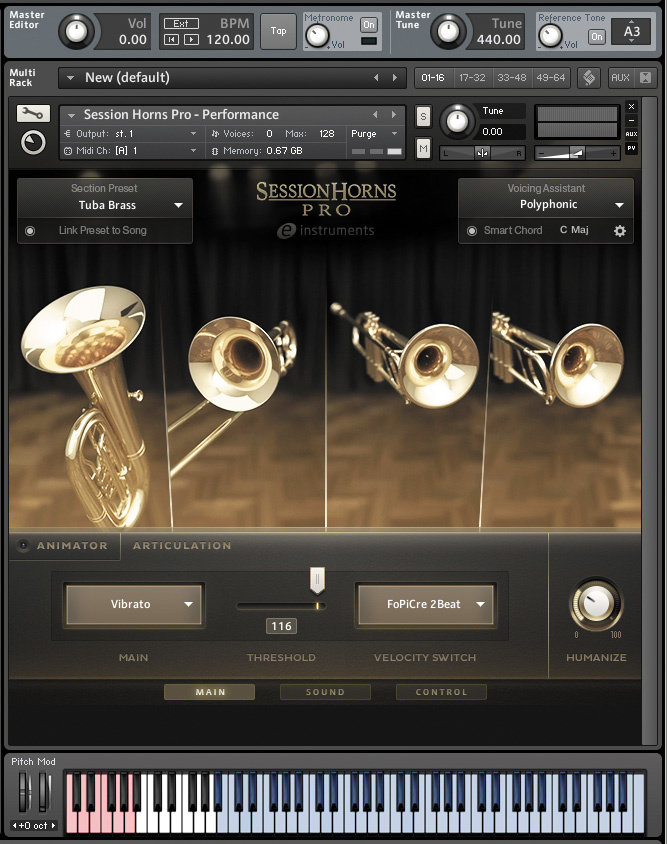Click the BPM value 120.00
Viewport: 667px width, 844px height.
(x=228, y=39)
